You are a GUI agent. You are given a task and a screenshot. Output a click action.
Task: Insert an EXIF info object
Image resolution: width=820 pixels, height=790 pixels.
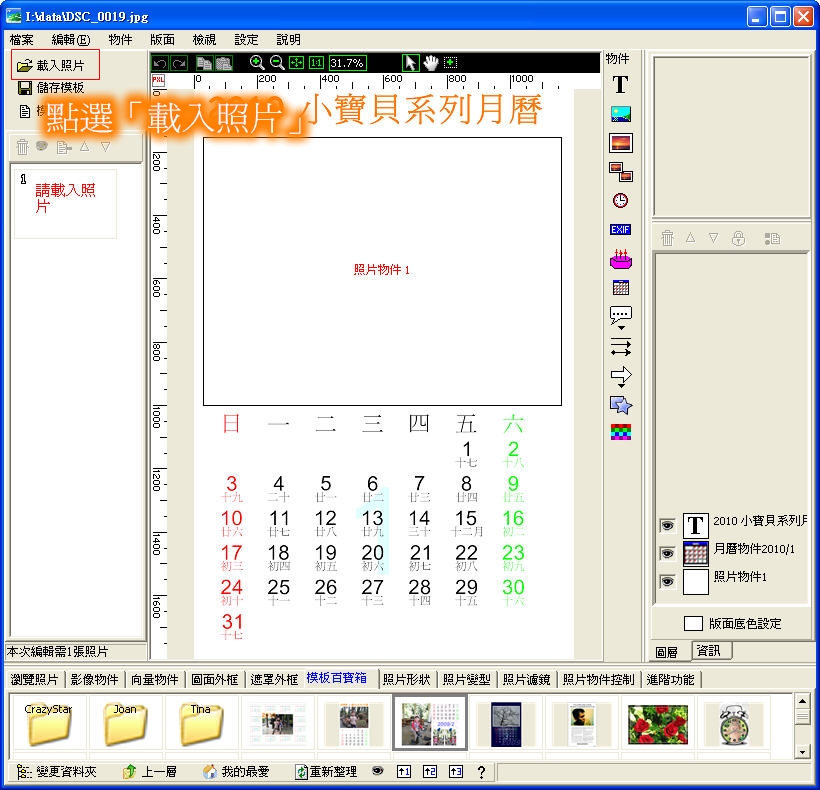click(x=621, y=230)
